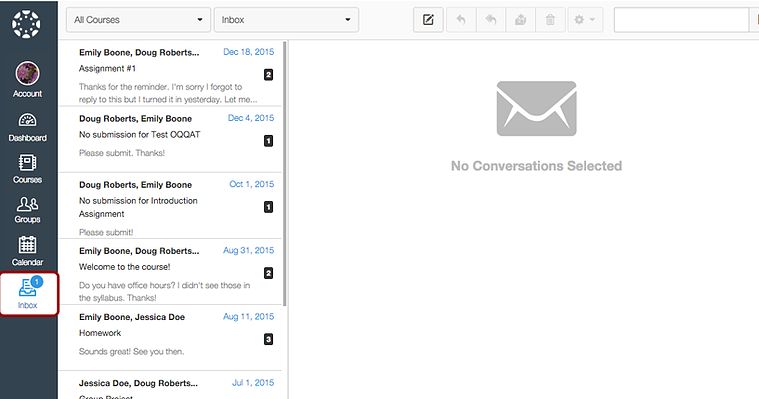Viewport: 759px width, 399px height.
Task: Open the gear settings dropdown menu
Action: [x=585, y=20]
